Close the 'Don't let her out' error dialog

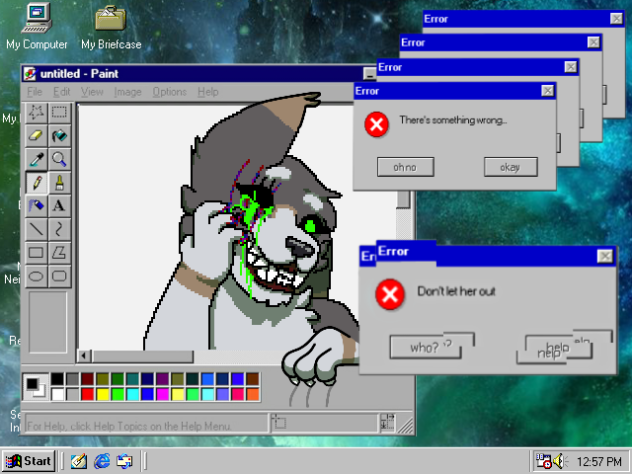pos(605,256)
